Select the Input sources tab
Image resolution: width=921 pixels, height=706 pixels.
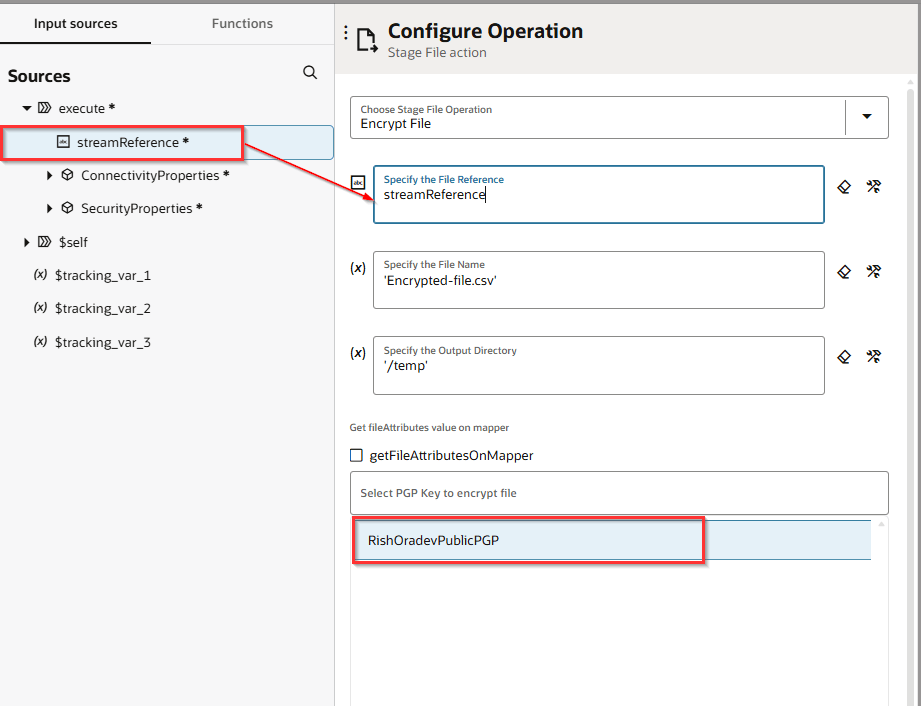click(75, 23)
